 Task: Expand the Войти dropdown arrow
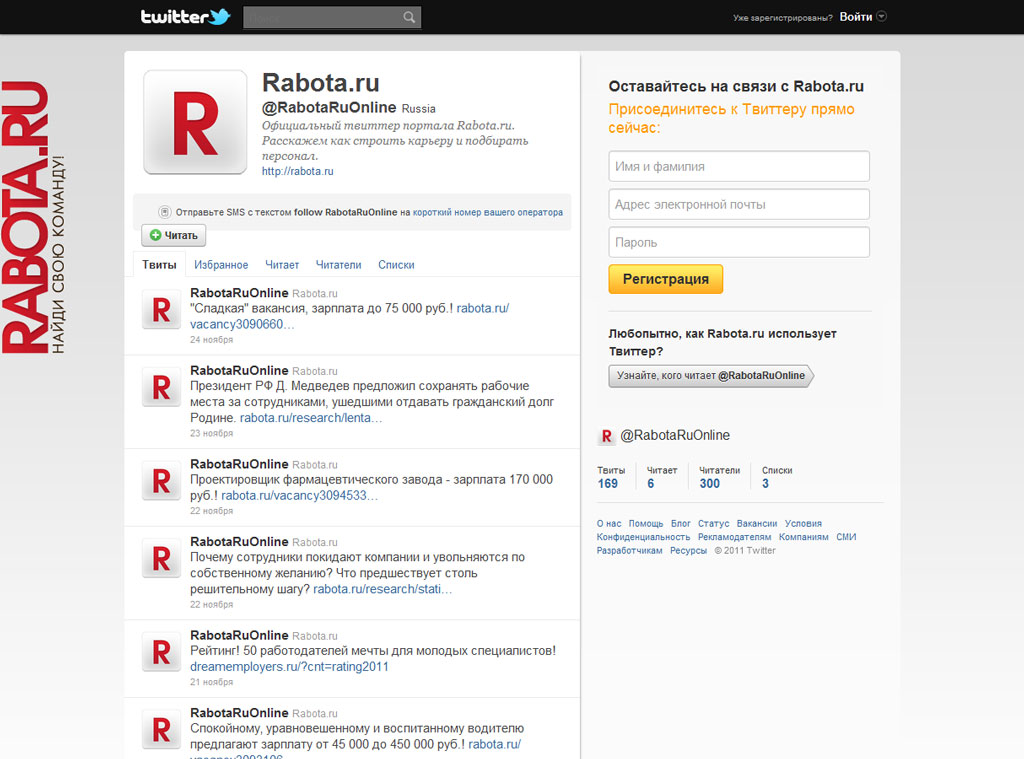884,16
